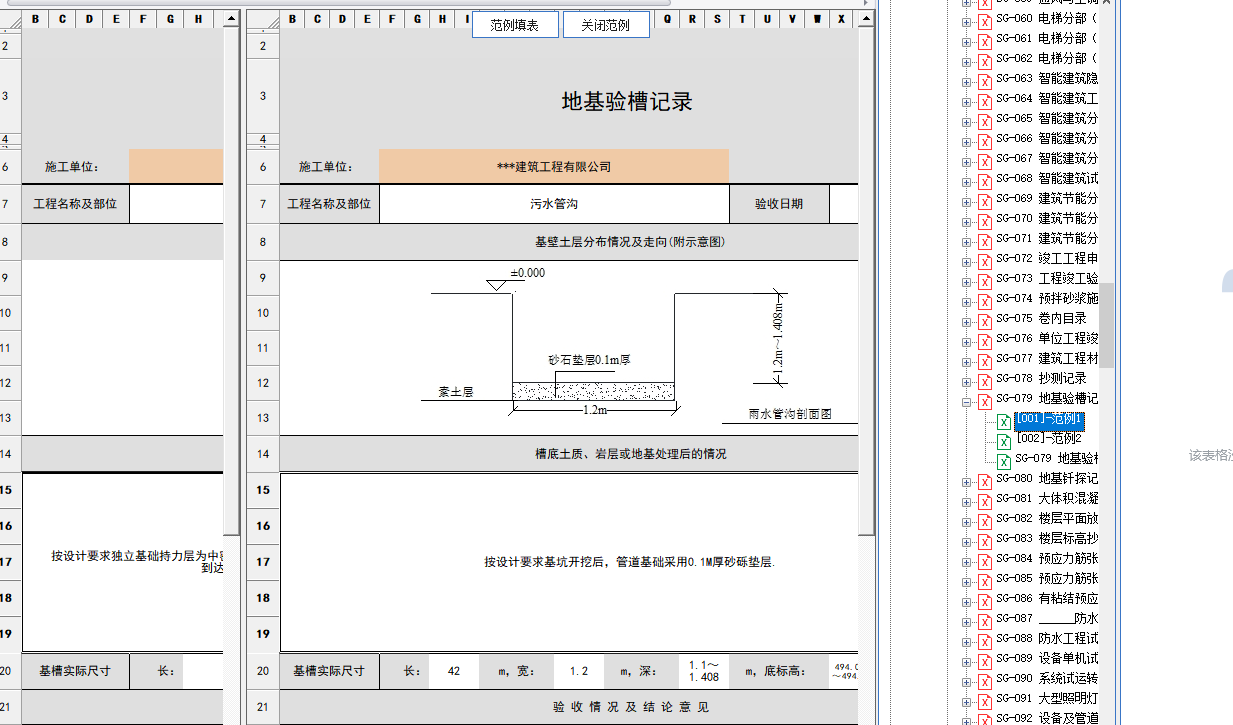Expand the SG-084 预应力筋张 node
Screen dimensions: 1233x725
pos(966,561)
